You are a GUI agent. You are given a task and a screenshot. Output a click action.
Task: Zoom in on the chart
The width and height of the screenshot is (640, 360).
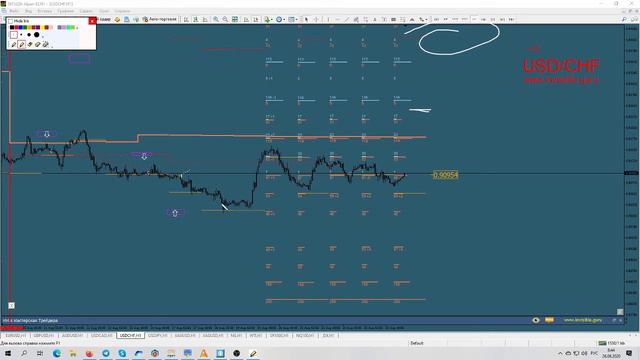click(216, 19)
